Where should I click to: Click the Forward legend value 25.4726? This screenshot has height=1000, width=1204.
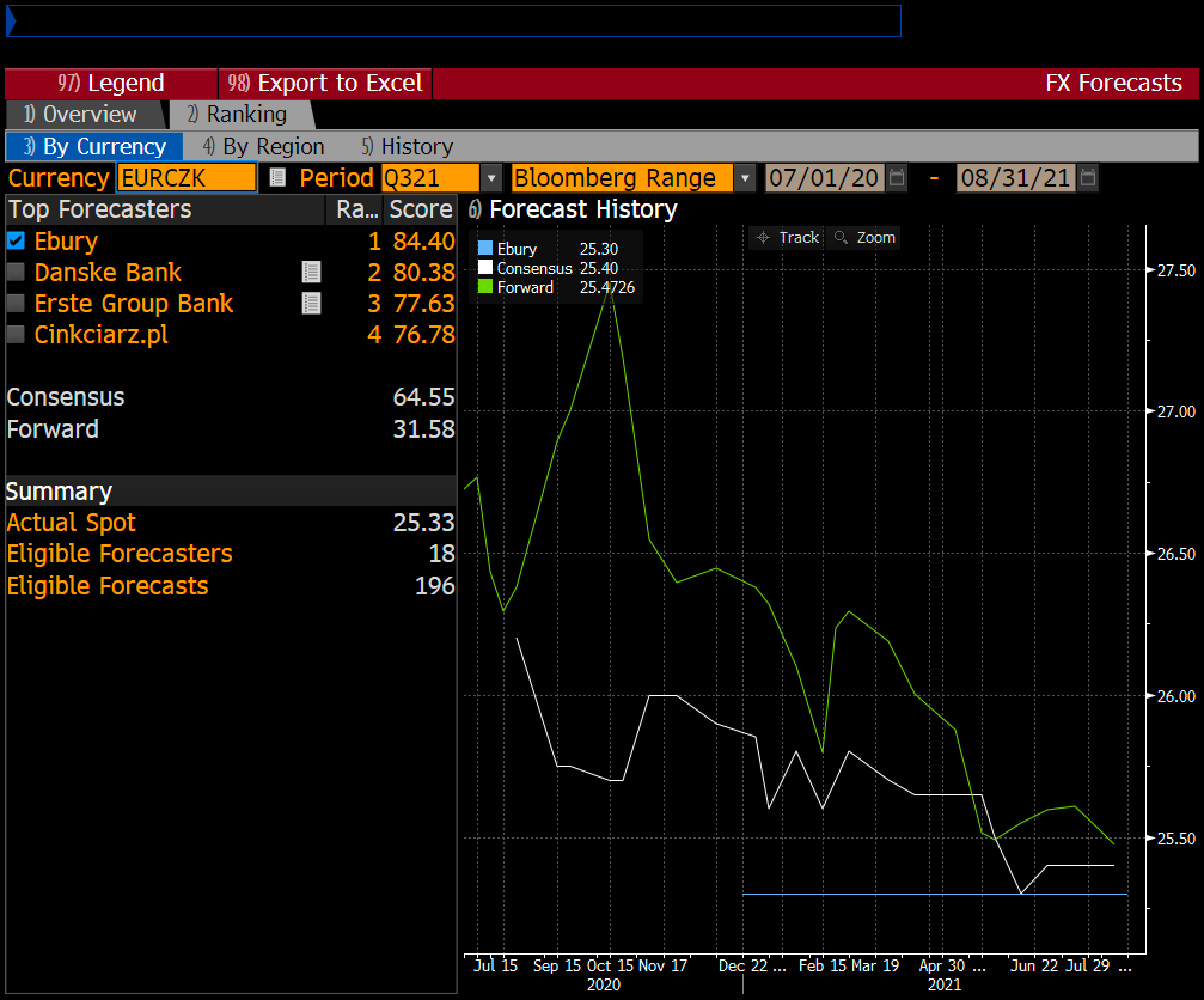pyautogui.click(x=607, y=287)
